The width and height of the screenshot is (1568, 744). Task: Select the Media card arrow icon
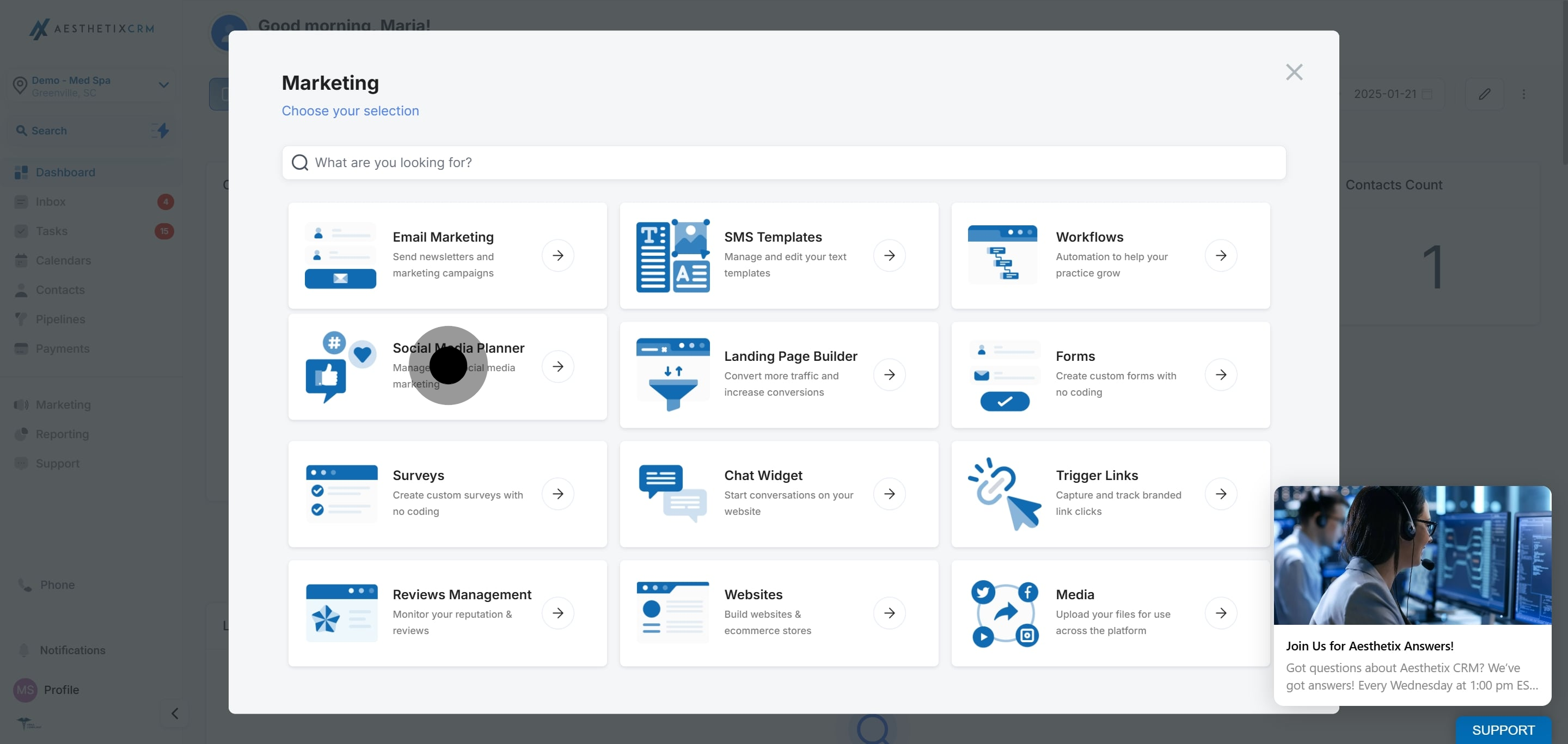[1222, 613]
